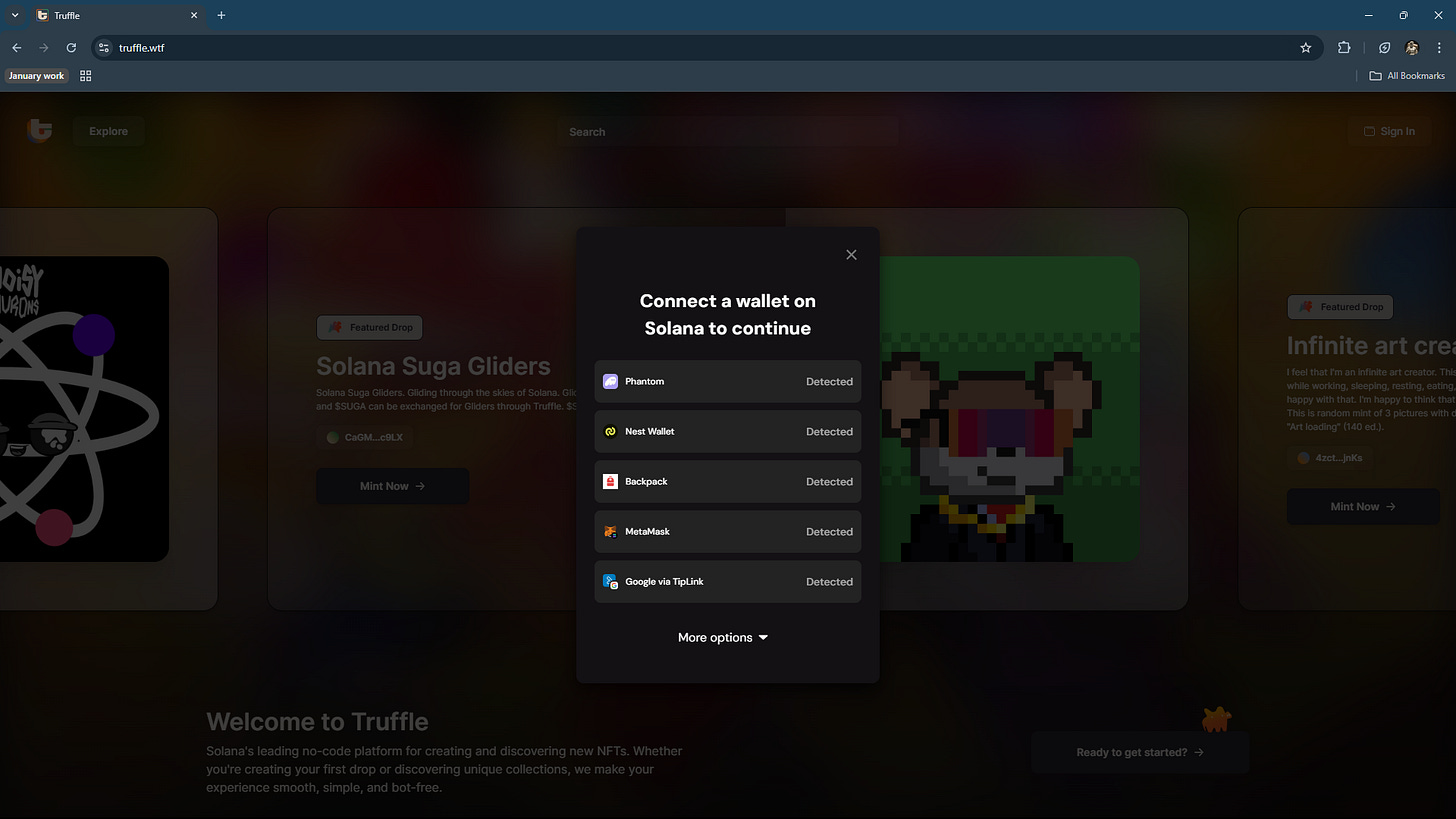The image size is (1456, 819).
Task: Choose Nest Wallet to connect
Action: [x=727, y=431]
